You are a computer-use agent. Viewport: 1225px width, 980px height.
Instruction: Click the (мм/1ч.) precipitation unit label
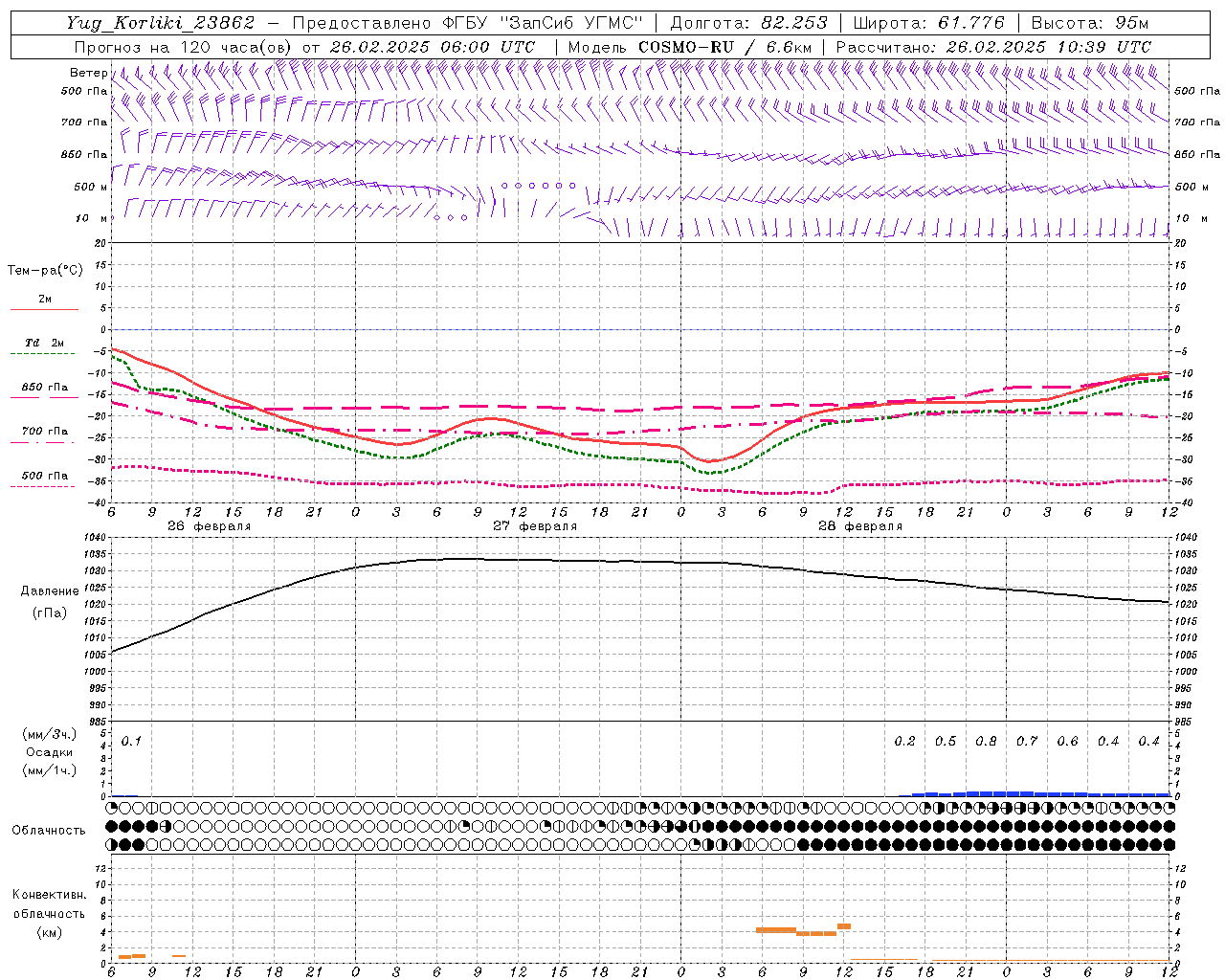point(50,770)
